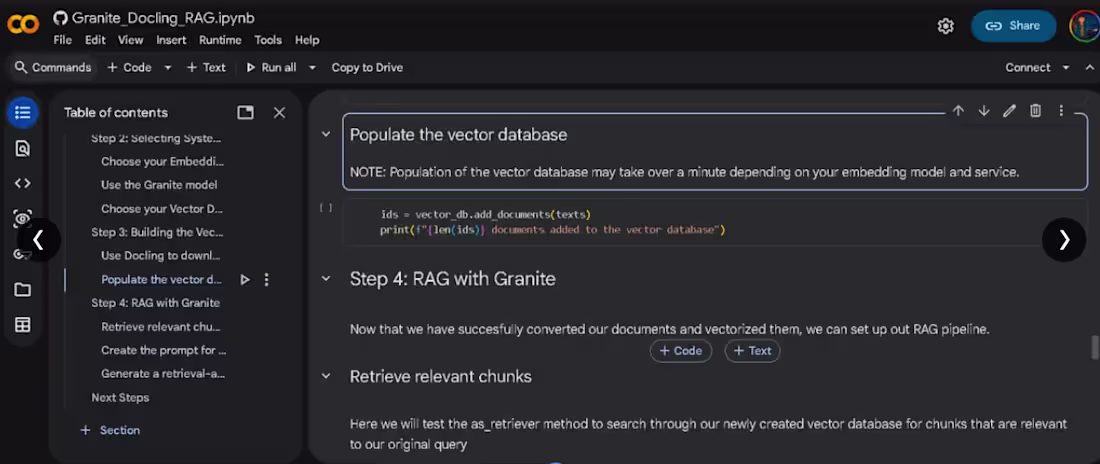Viewport: 1100px width, 464px height.
Task: Open the Edit menu
Action: [x=95, y=40]
